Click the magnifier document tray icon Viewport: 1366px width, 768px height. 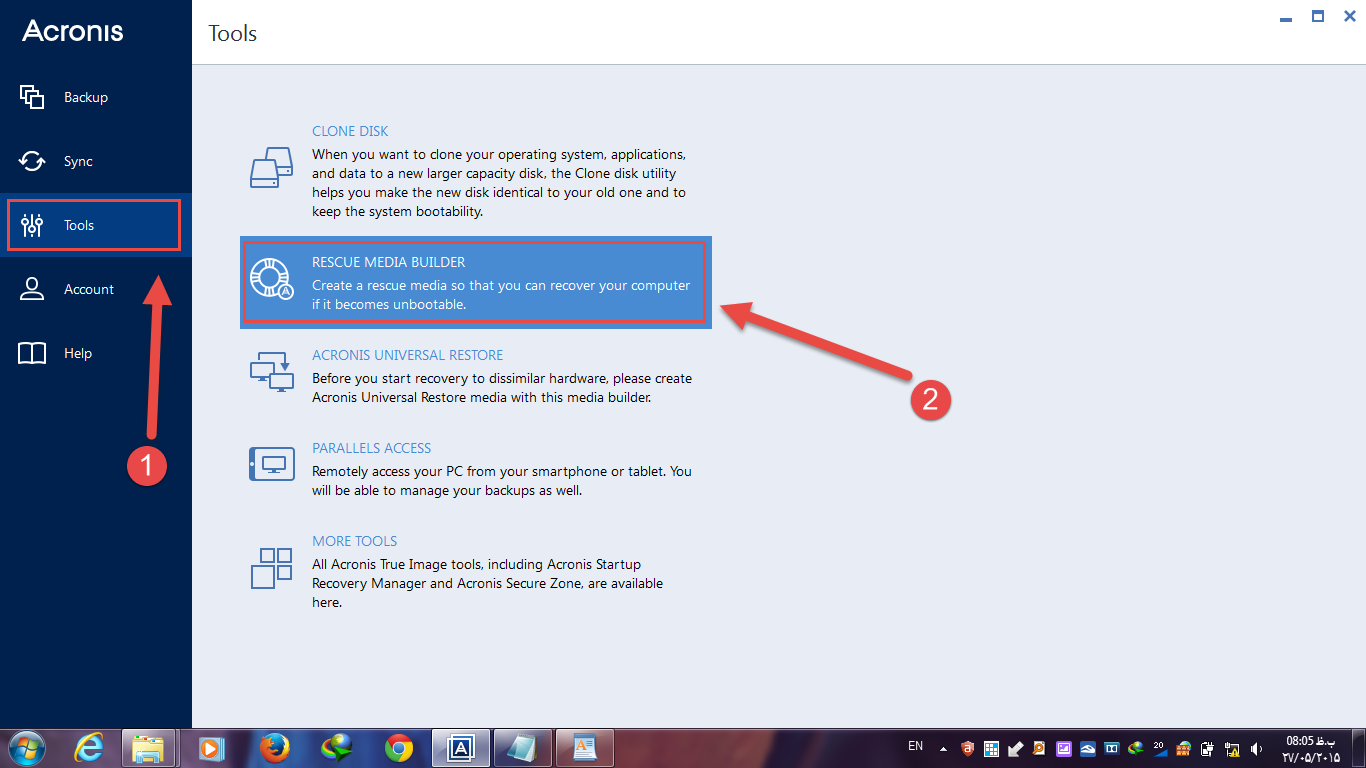pos(1040,748)
